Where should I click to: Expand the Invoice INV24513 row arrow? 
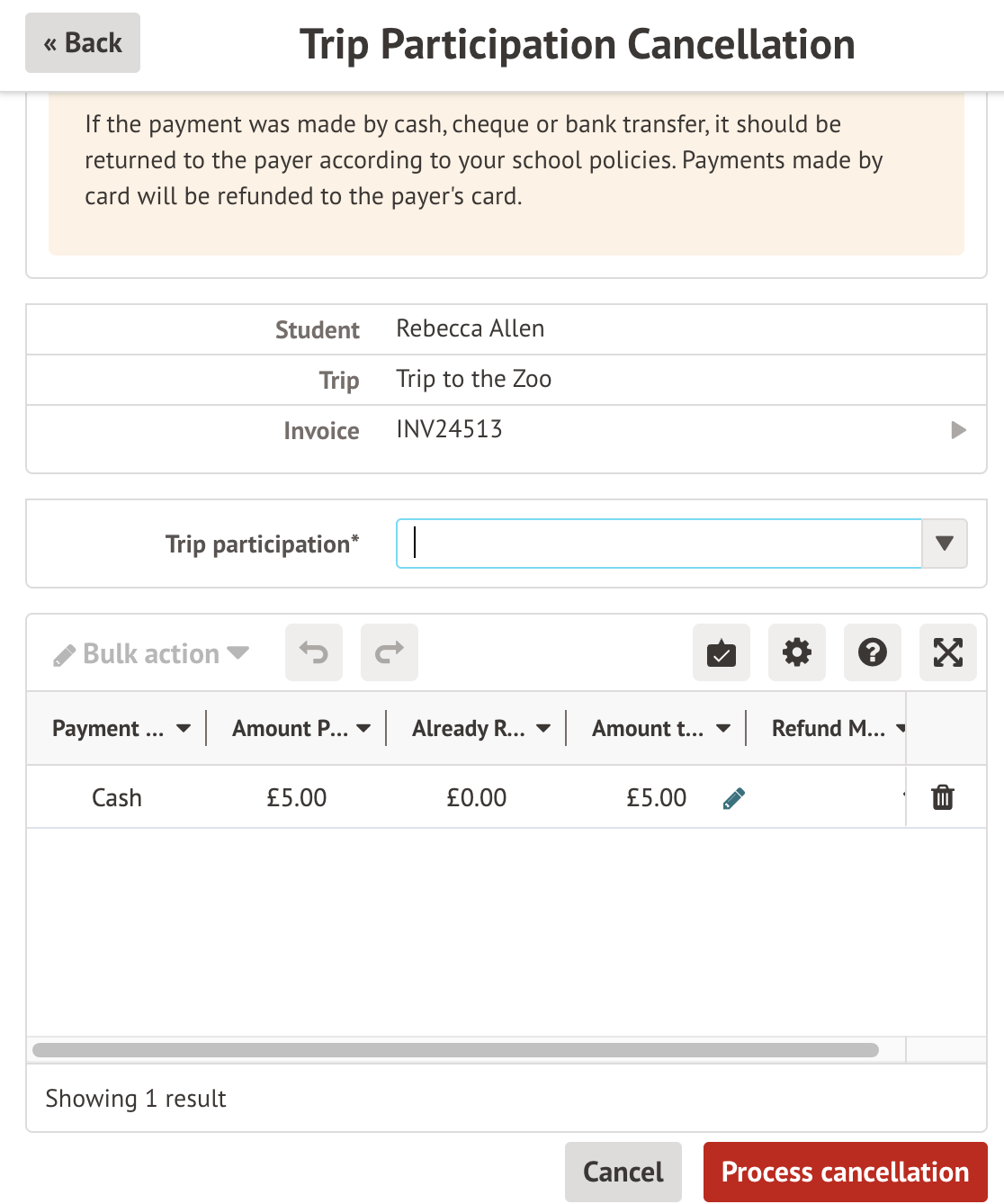959,430
